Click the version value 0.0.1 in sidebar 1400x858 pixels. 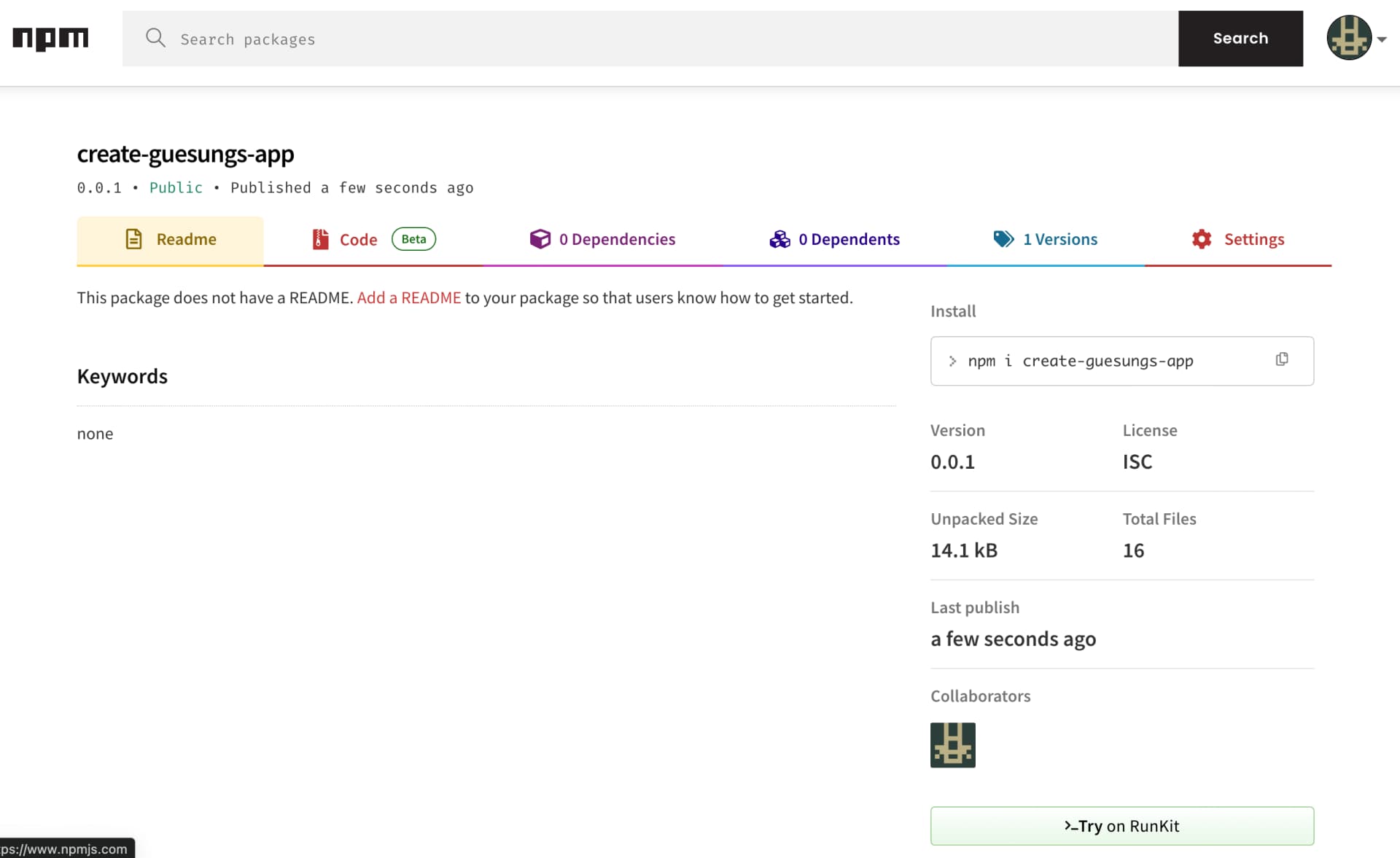point(952,462)
